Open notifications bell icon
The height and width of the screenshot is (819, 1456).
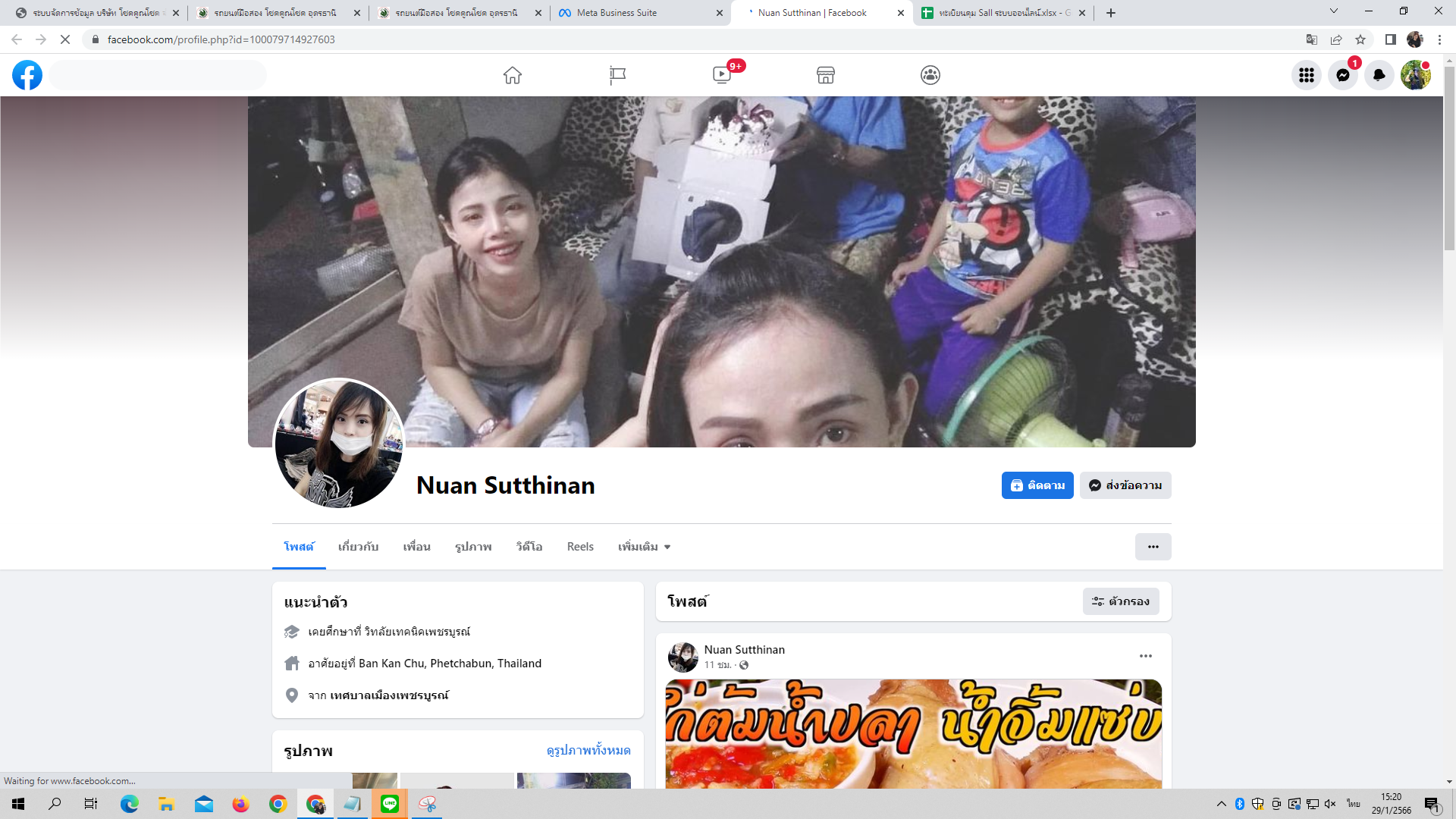point(1379,75)
